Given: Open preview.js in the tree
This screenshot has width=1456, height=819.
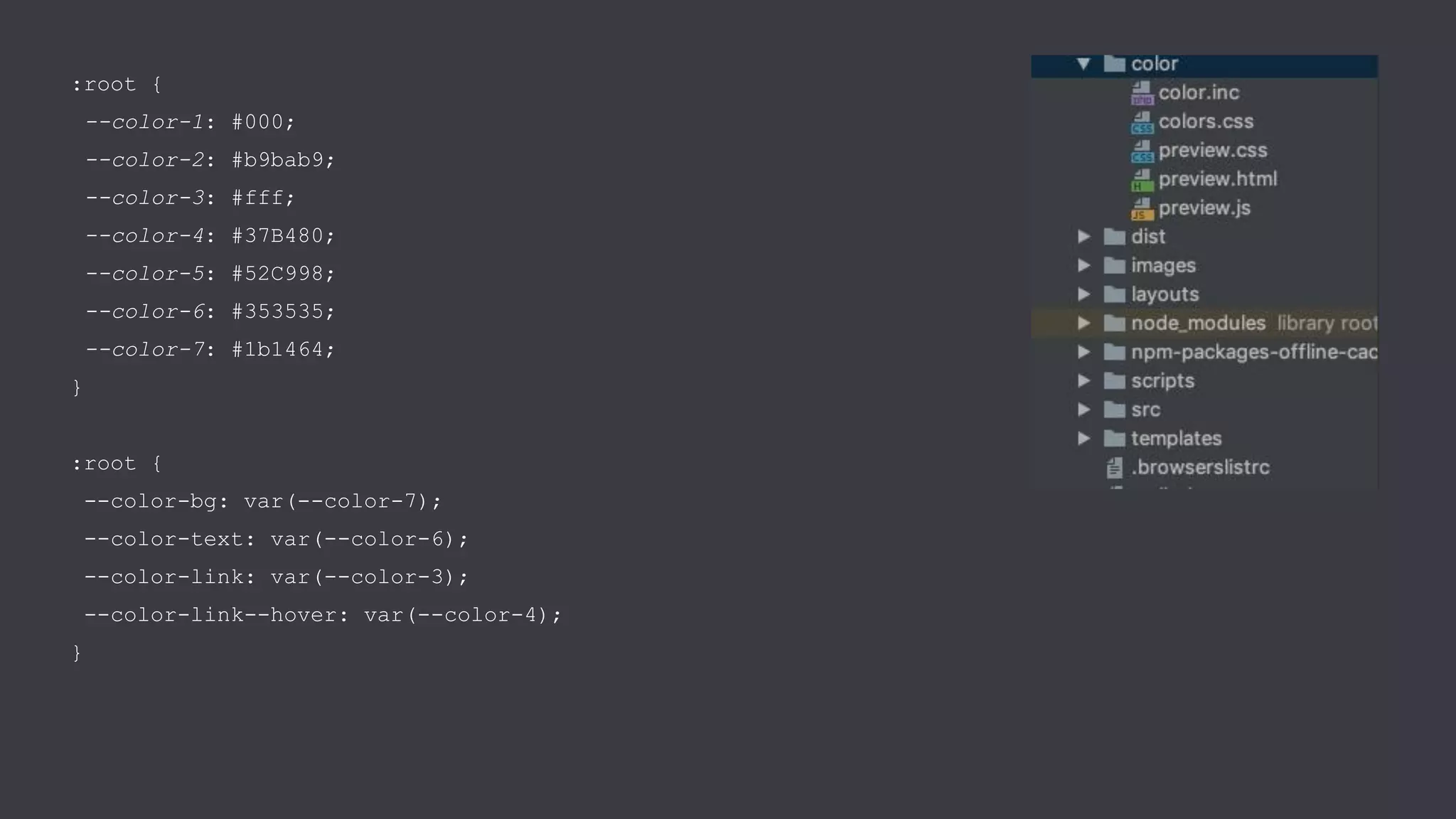Looking at the screenshot, I should coord(1204,208).
